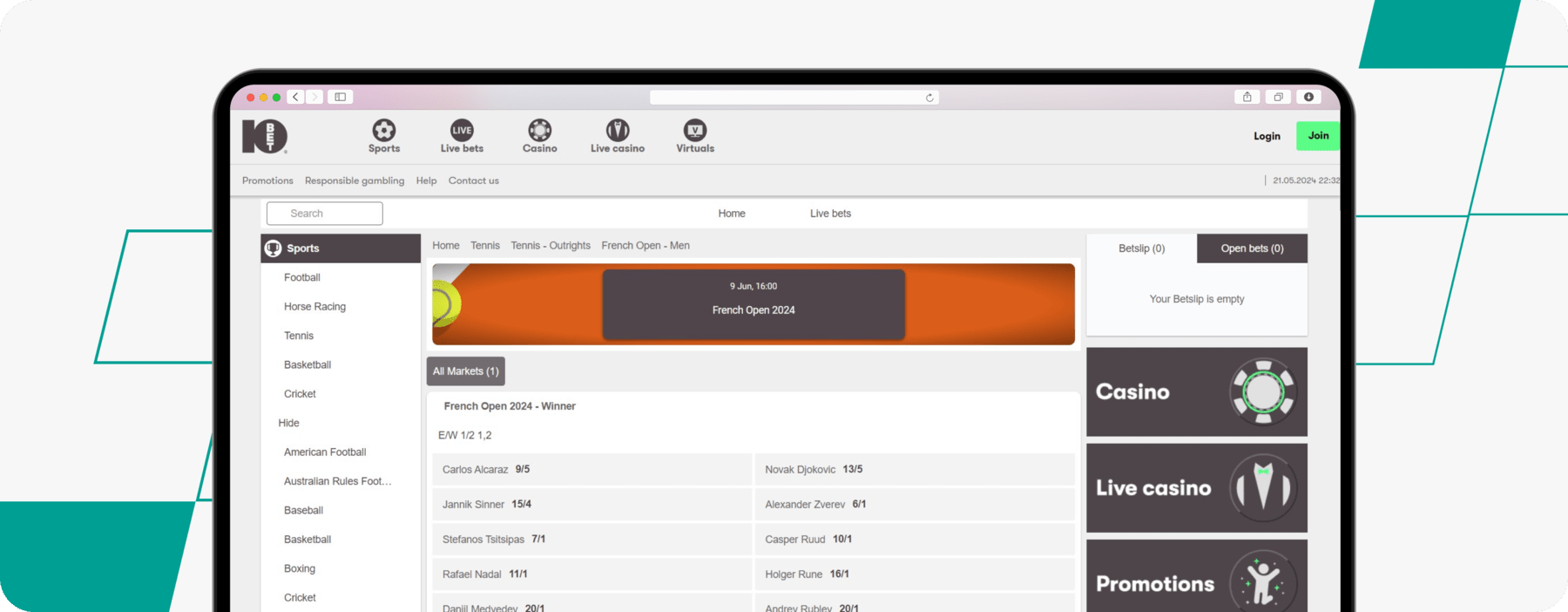
Task: Open Tennis in the sports sidebar
Action: [x=299, y=336]
